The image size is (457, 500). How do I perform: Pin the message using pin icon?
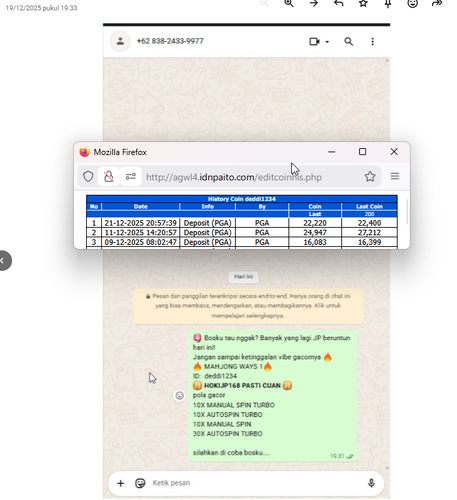[388, 4]
